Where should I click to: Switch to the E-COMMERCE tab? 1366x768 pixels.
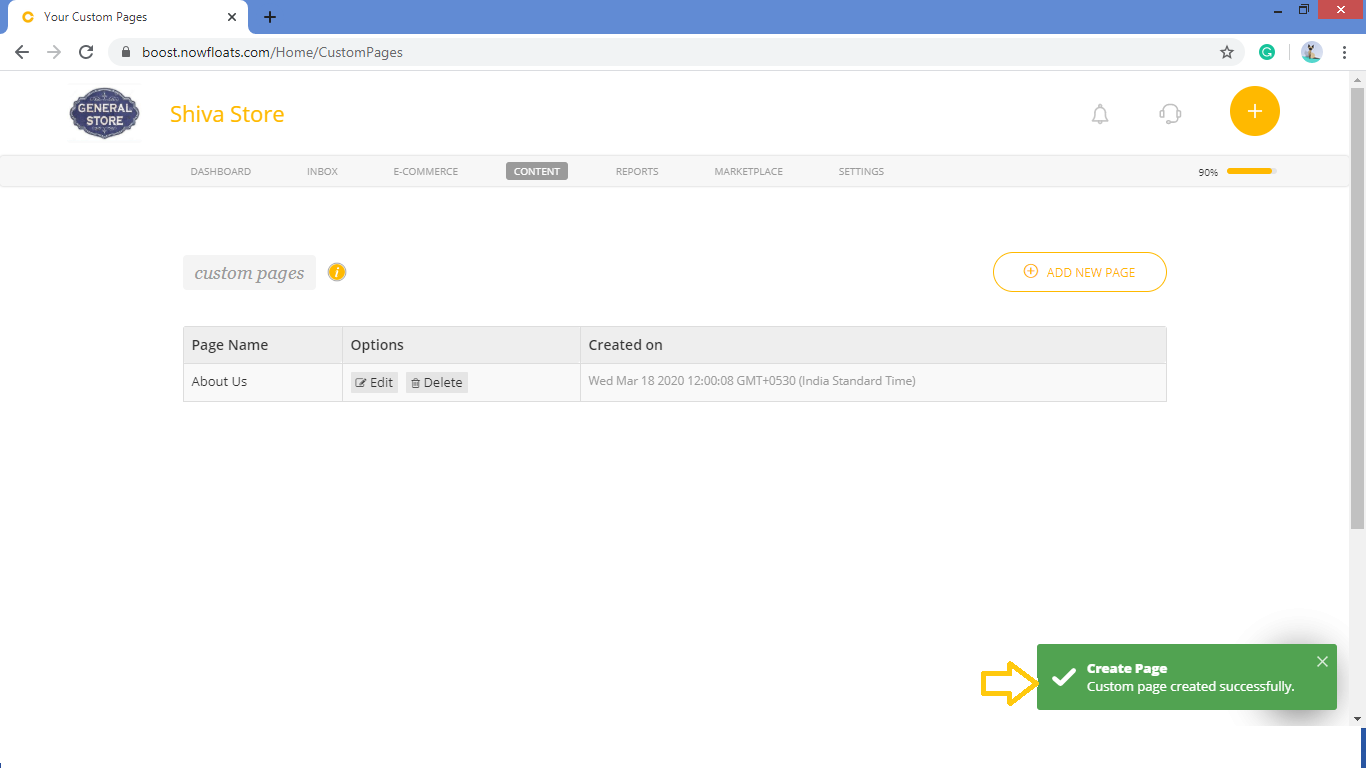pos(425,171)
